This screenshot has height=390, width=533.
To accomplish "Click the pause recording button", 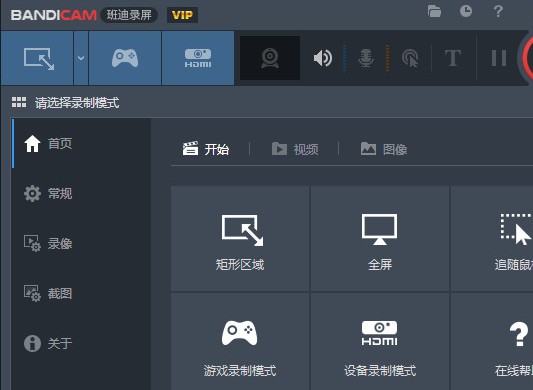I will click(x=499, y=58).
